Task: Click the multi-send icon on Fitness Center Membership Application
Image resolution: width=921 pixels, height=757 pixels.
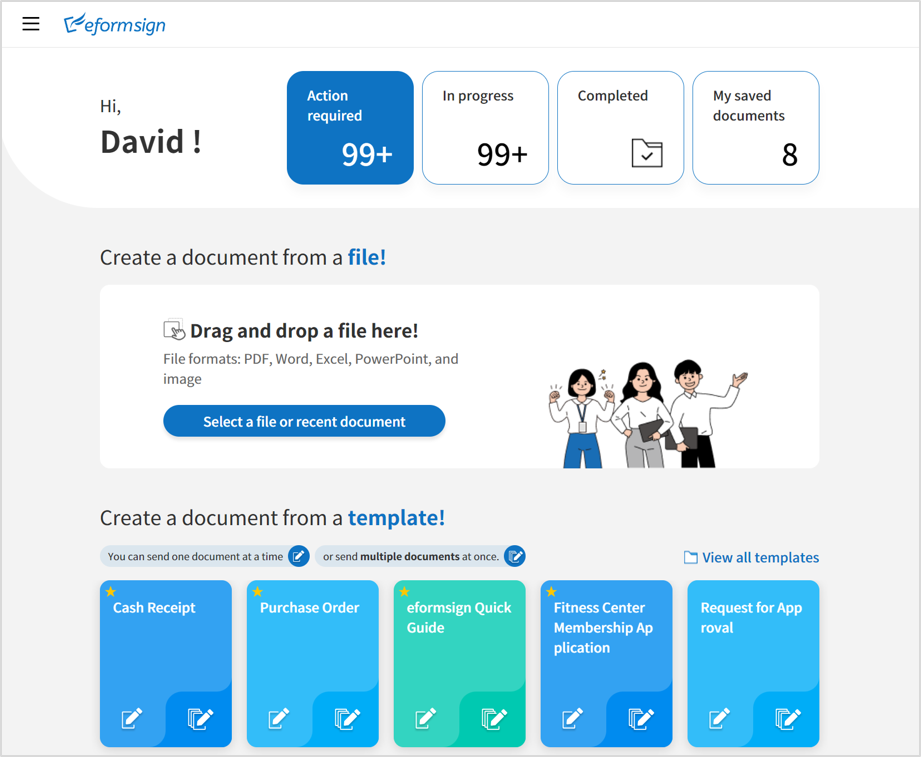Action: pos(641,719)
